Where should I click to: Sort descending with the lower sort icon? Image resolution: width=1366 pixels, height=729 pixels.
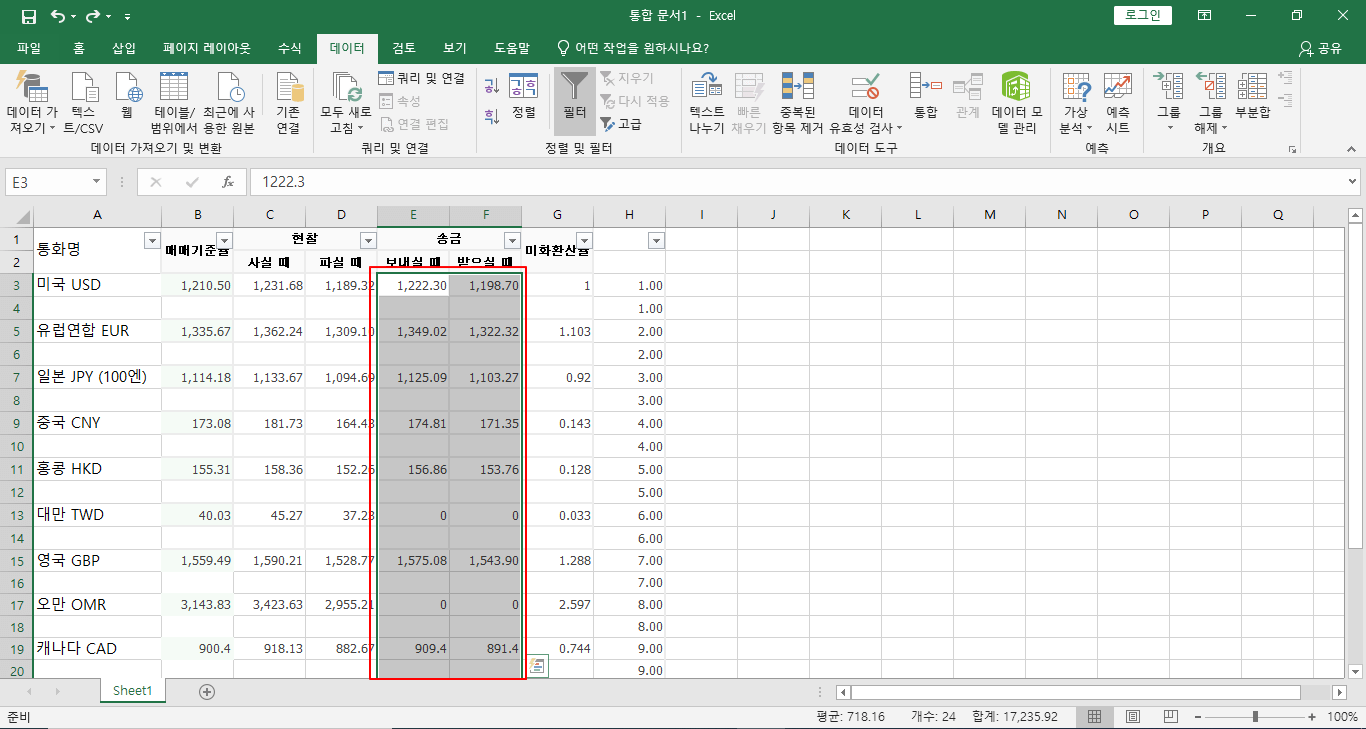(x=491, y=116)
